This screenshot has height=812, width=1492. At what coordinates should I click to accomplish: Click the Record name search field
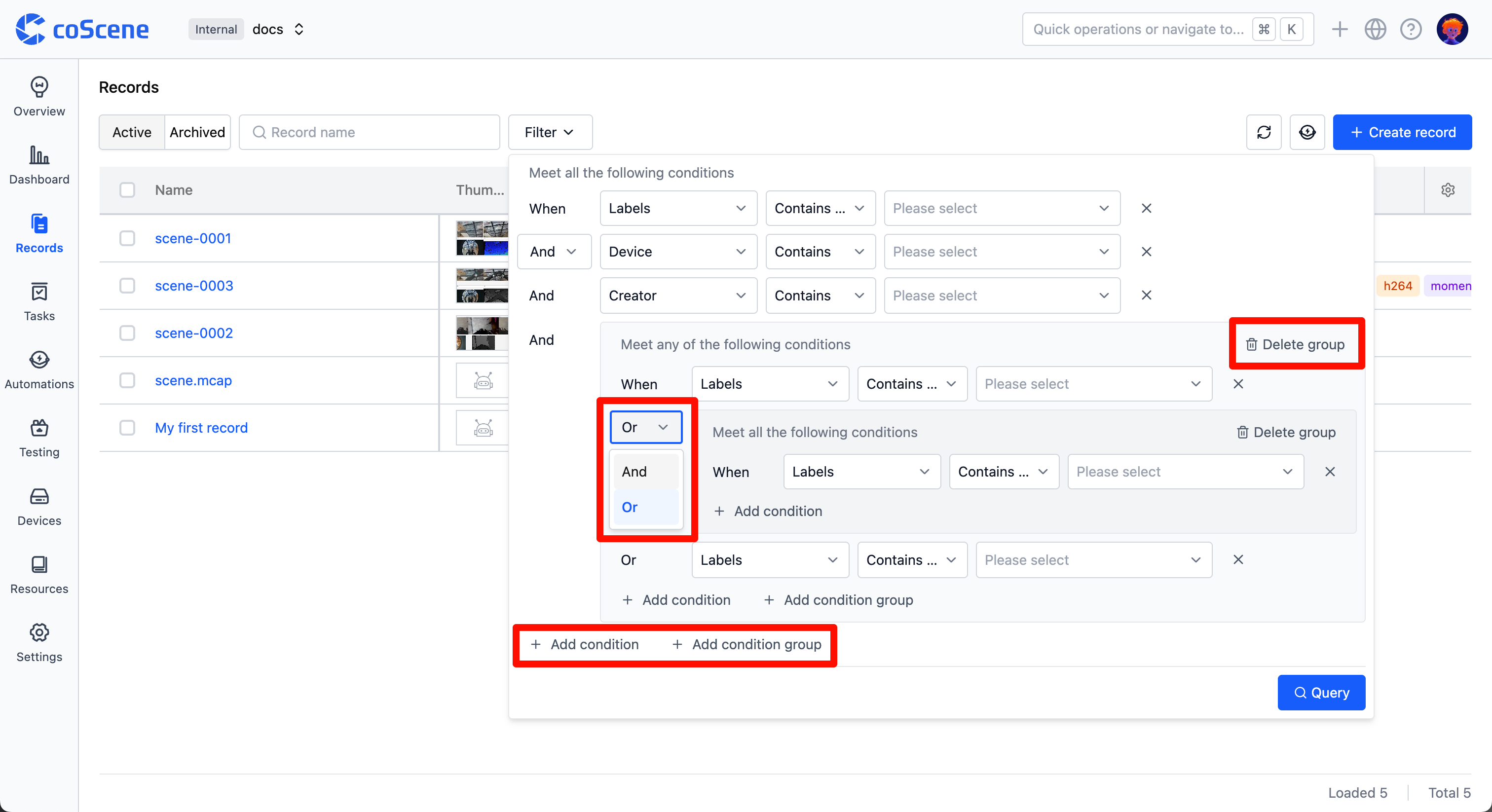click(x=370, y=132)
